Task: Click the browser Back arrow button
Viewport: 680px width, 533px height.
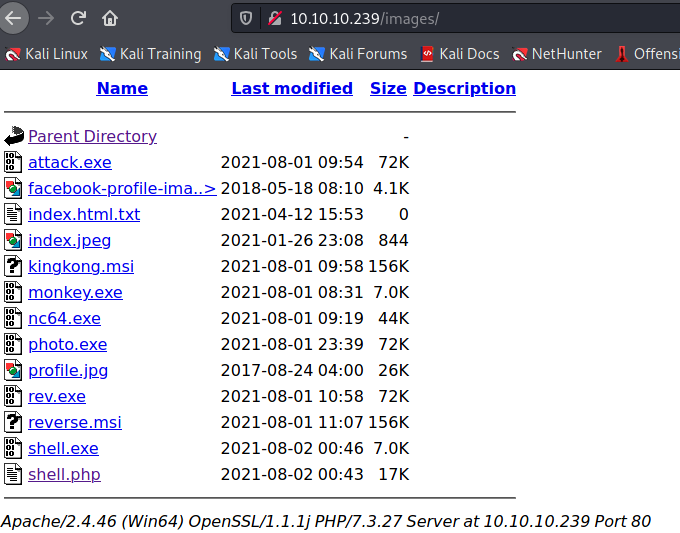Action: pyautogui.click(x=13, y=18)
